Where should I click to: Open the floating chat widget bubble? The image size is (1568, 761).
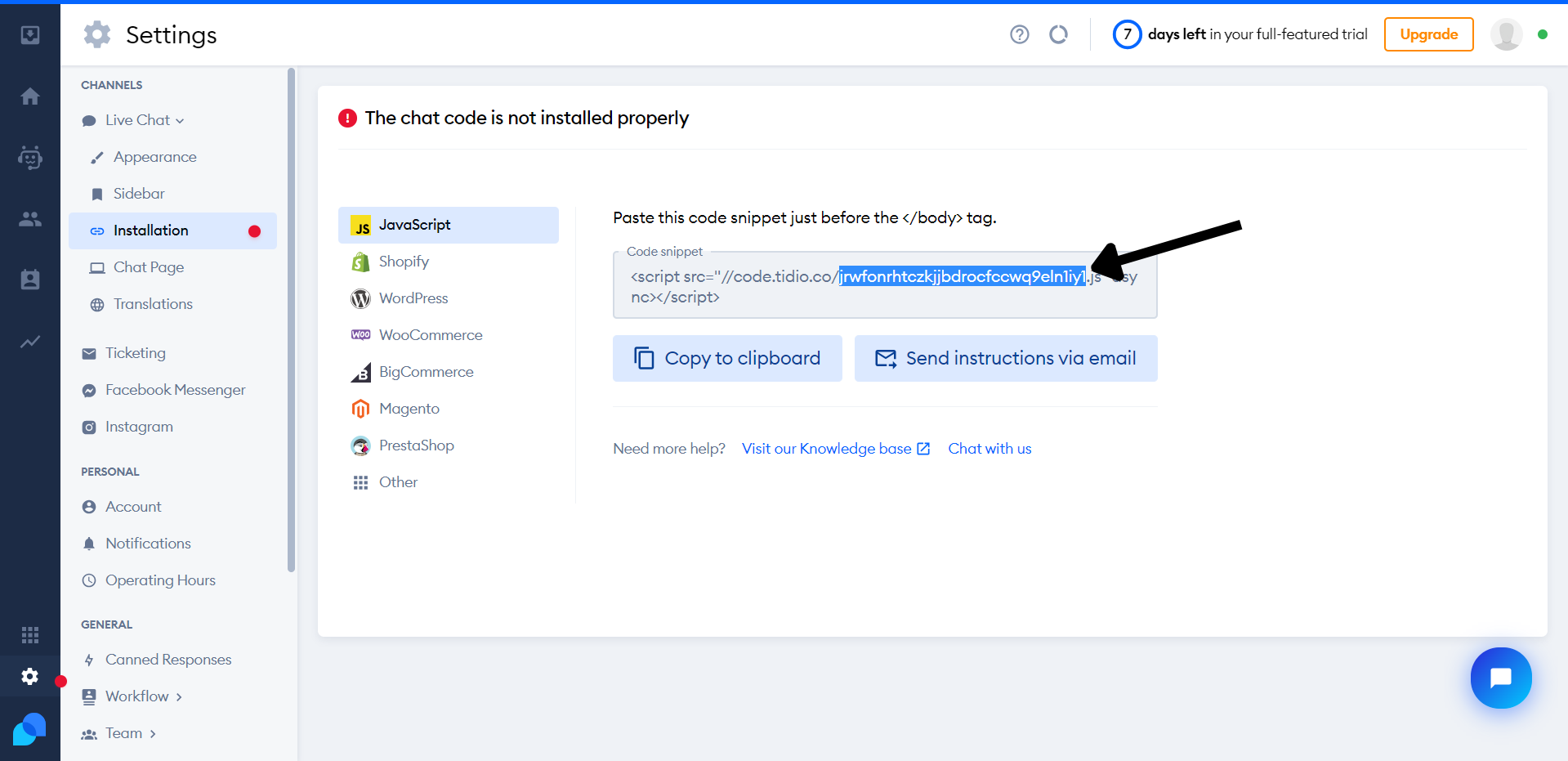[x=1501, y=678]
